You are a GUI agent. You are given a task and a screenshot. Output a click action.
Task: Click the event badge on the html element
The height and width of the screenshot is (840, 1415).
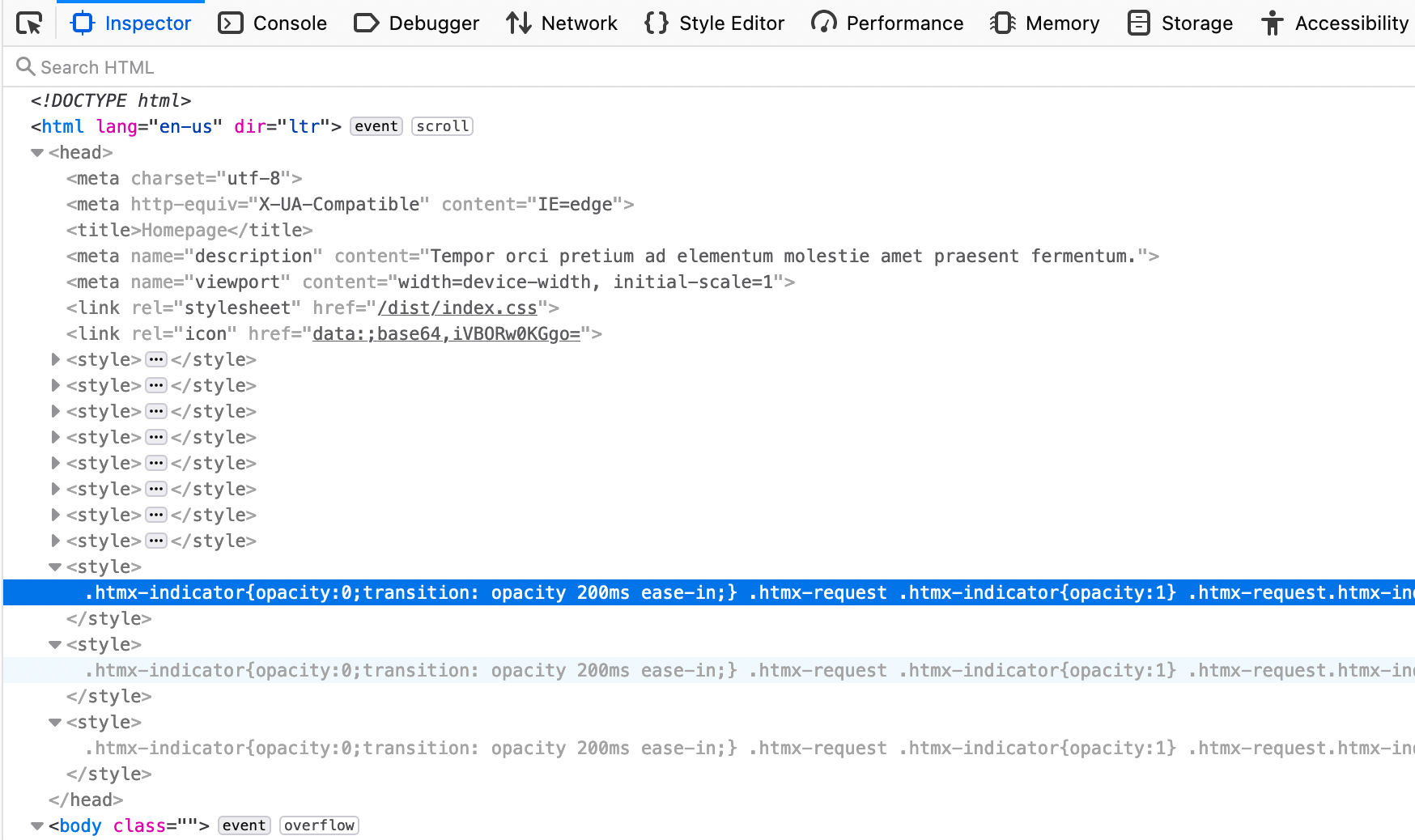coord(376,126)
